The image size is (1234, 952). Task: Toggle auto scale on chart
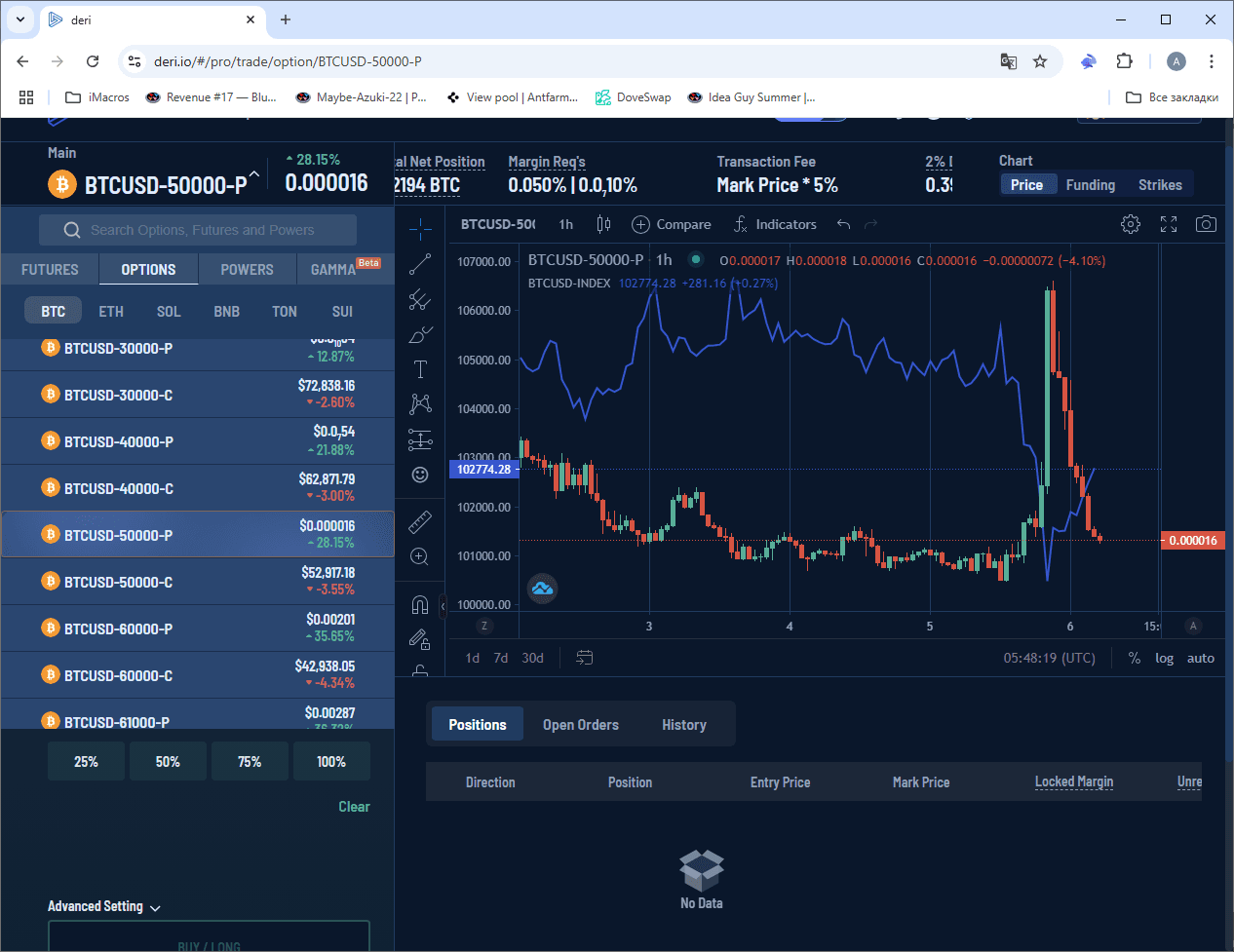[x=1201, y=658]
